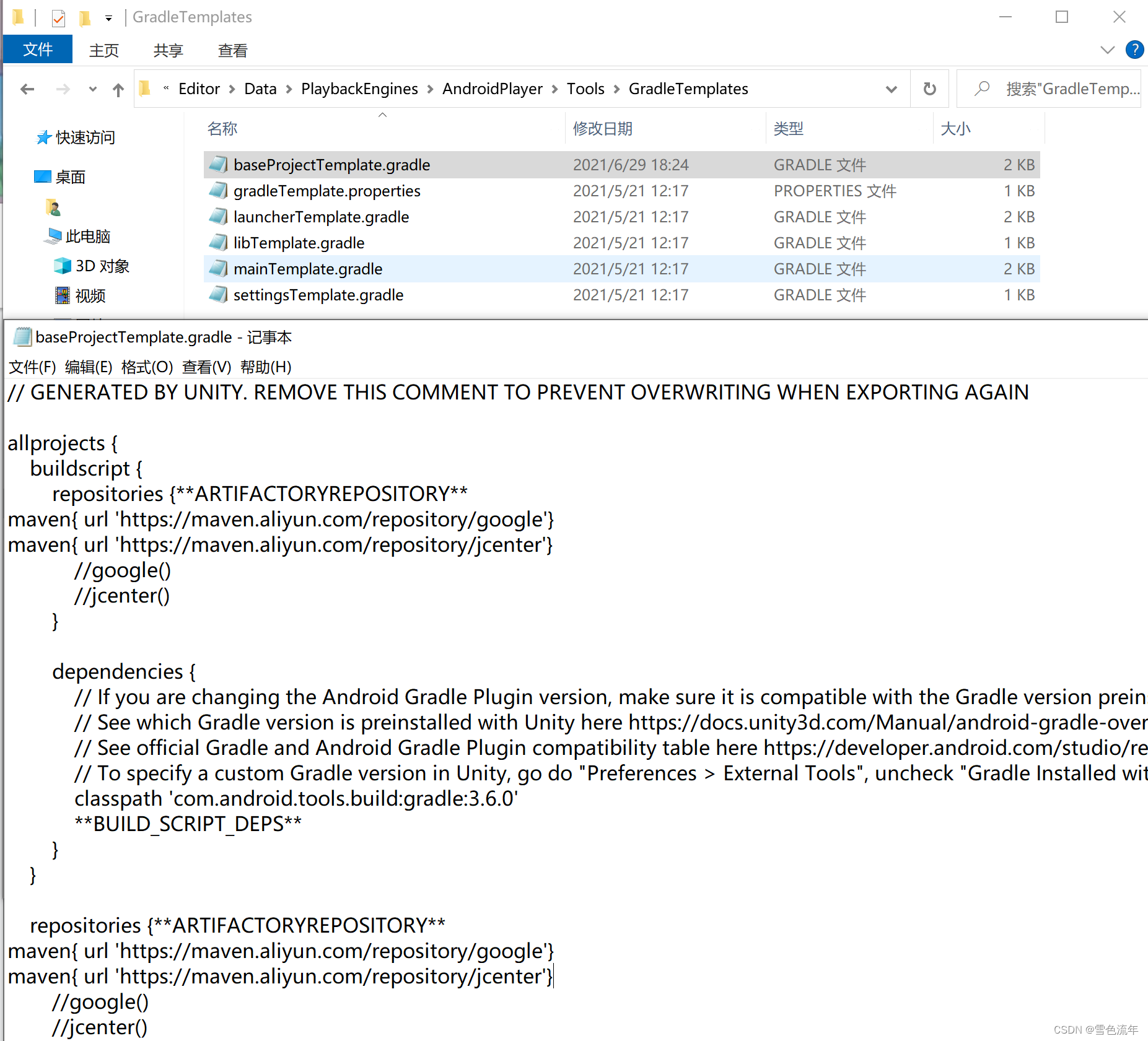Open Notepad 格式(O) menu
Image resolution: width=1148 pixels, height=1041 pixels.
(147, 367)
